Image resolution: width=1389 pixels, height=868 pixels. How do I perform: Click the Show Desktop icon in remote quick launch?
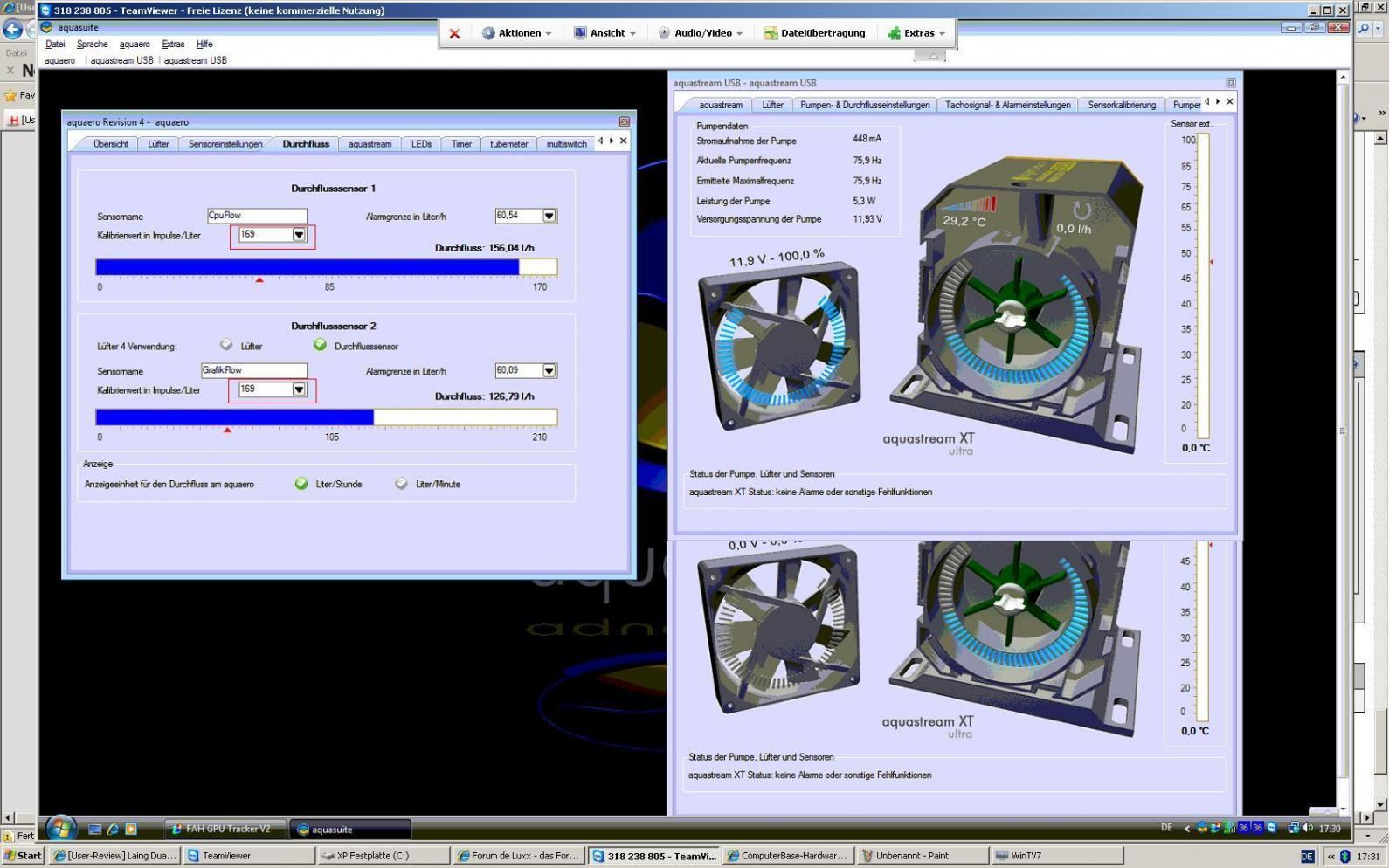(95, 829)
